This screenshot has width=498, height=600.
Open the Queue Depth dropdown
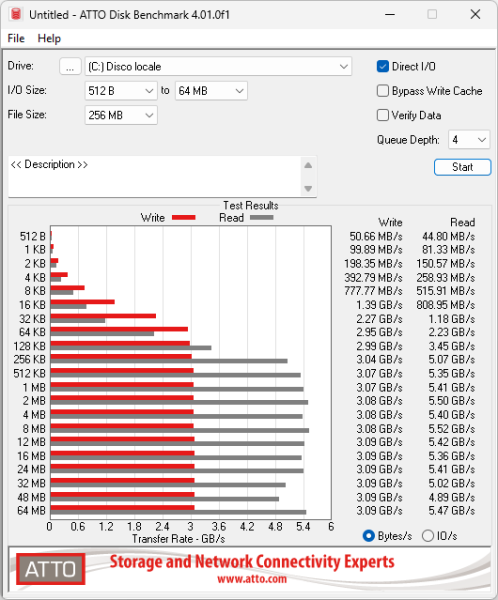pyautogui.click(x=469, y=140)
